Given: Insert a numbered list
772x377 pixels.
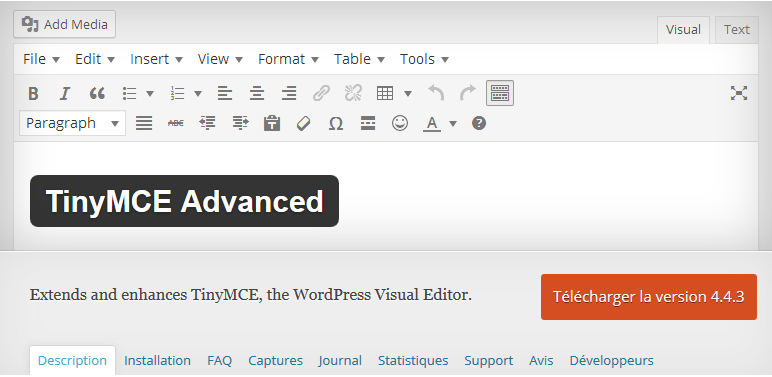Looking at the screenshot, I should (177, 93).
